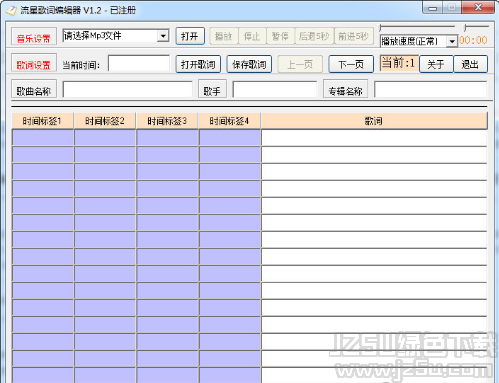The image size is (499, 383).
Task: Open the 歌词设置 lyric settings button
Action: [x=34, y=63]
